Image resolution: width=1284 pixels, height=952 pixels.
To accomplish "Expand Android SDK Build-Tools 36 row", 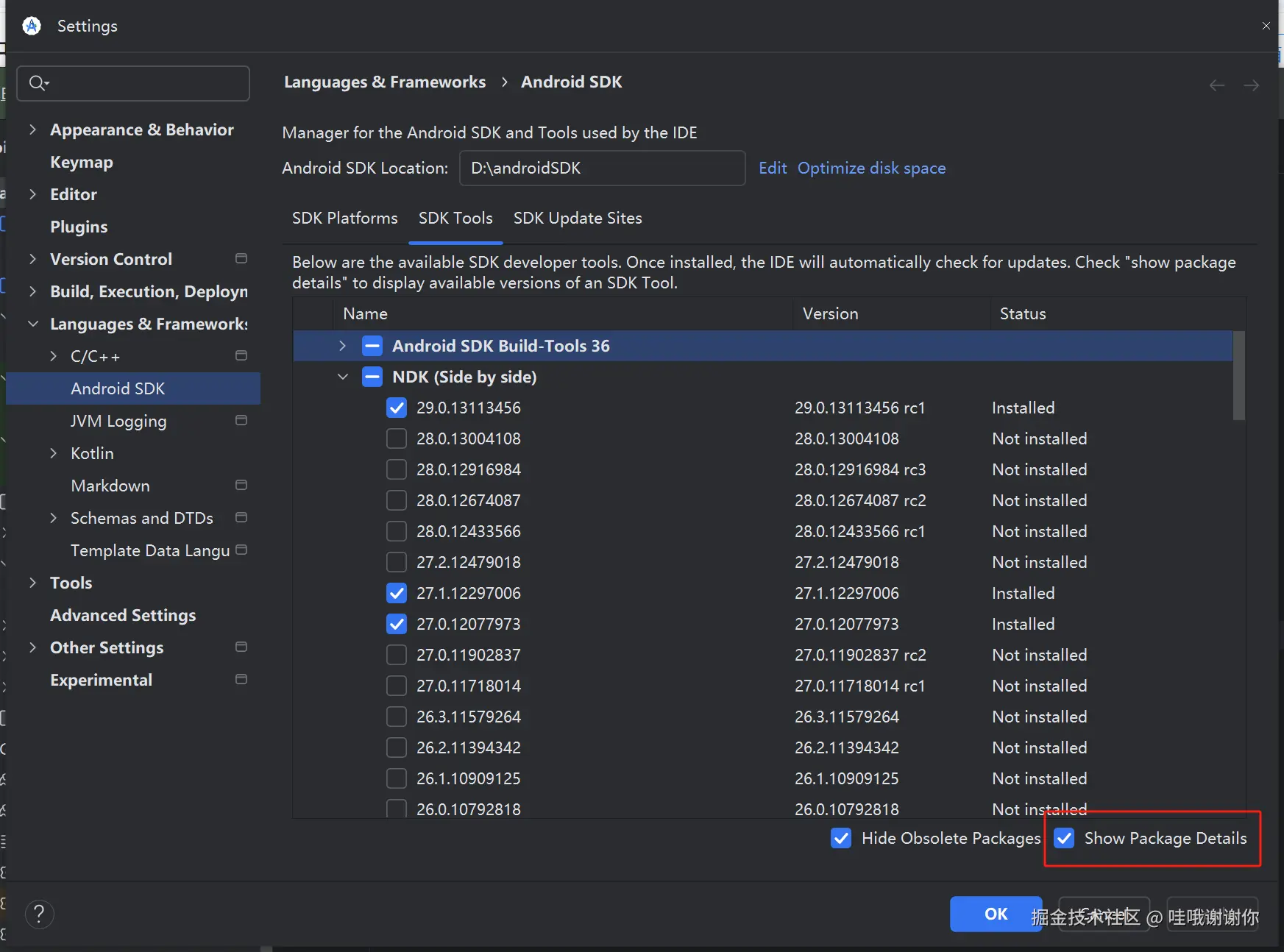I will tap(342, 346).
